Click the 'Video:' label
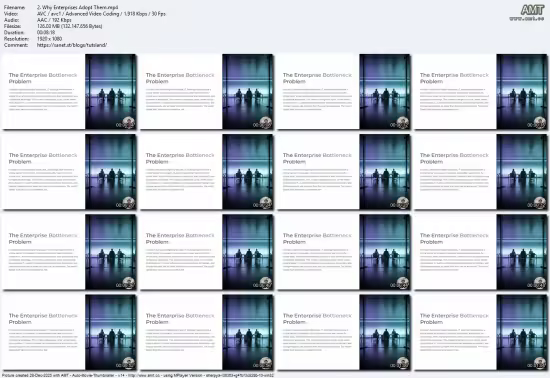The width and height of the screenshot is (550, 378). click(x=11, y=14)
